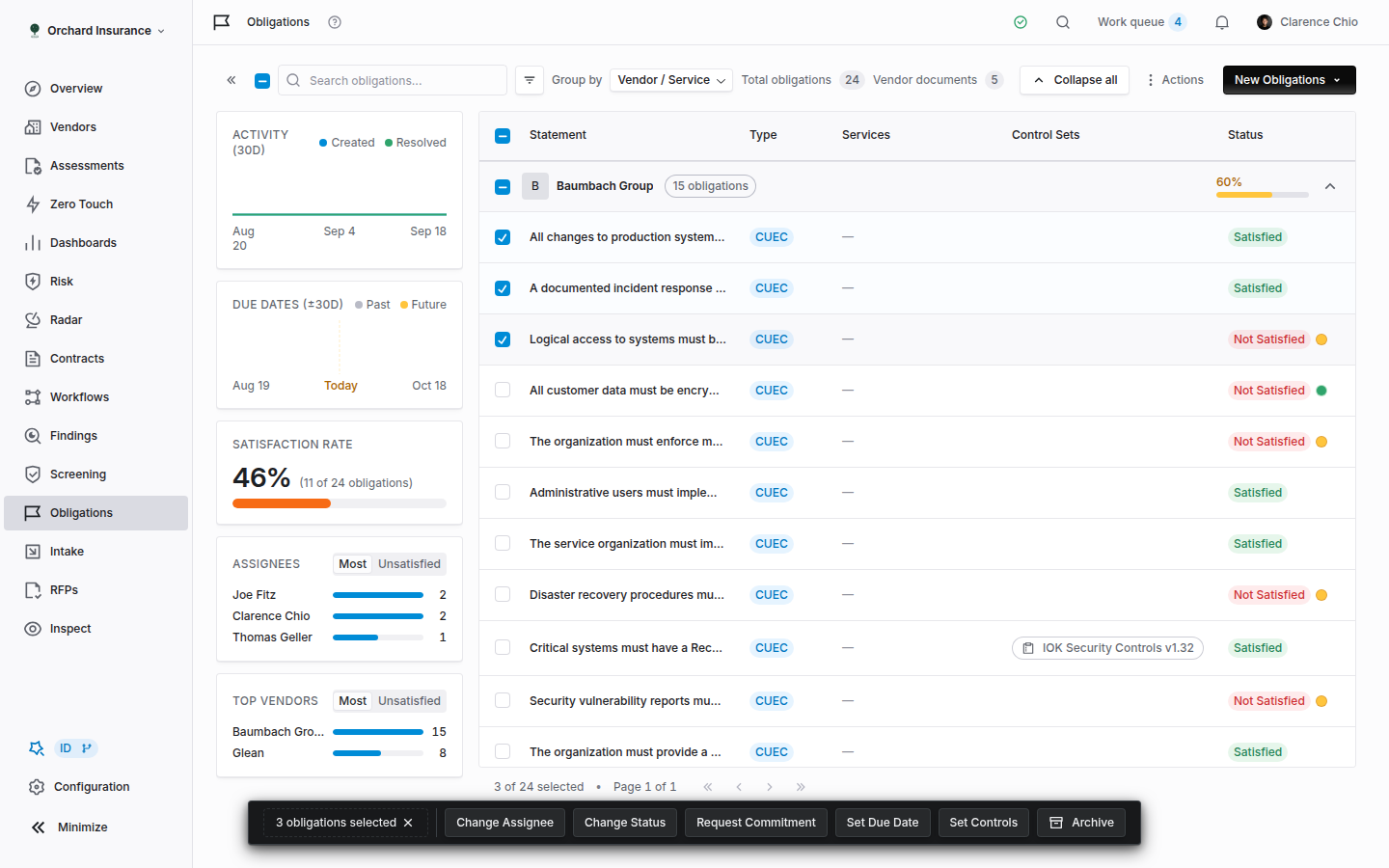
Task: Toggle select-all checkbox in table header
Action: pyautogui.click(x=503, y=136)
